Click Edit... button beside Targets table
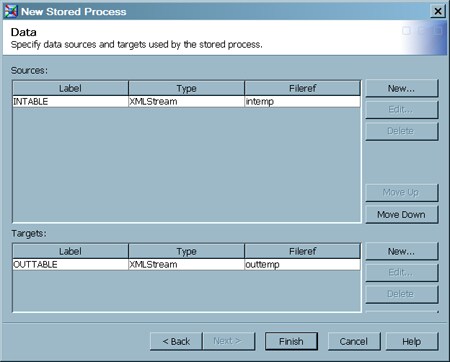This screenshot has width=450, height=362. [x=401, y=273]
